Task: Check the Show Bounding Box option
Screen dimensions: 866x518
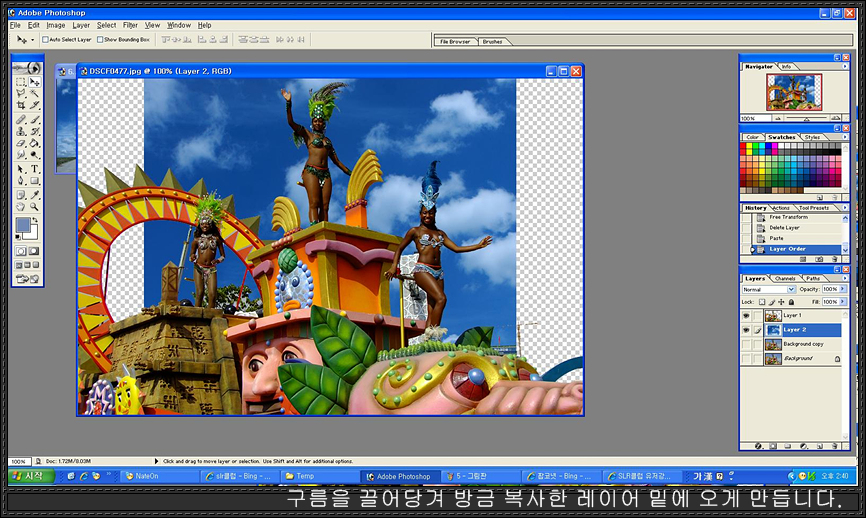Action: click(x=99, y=40)
